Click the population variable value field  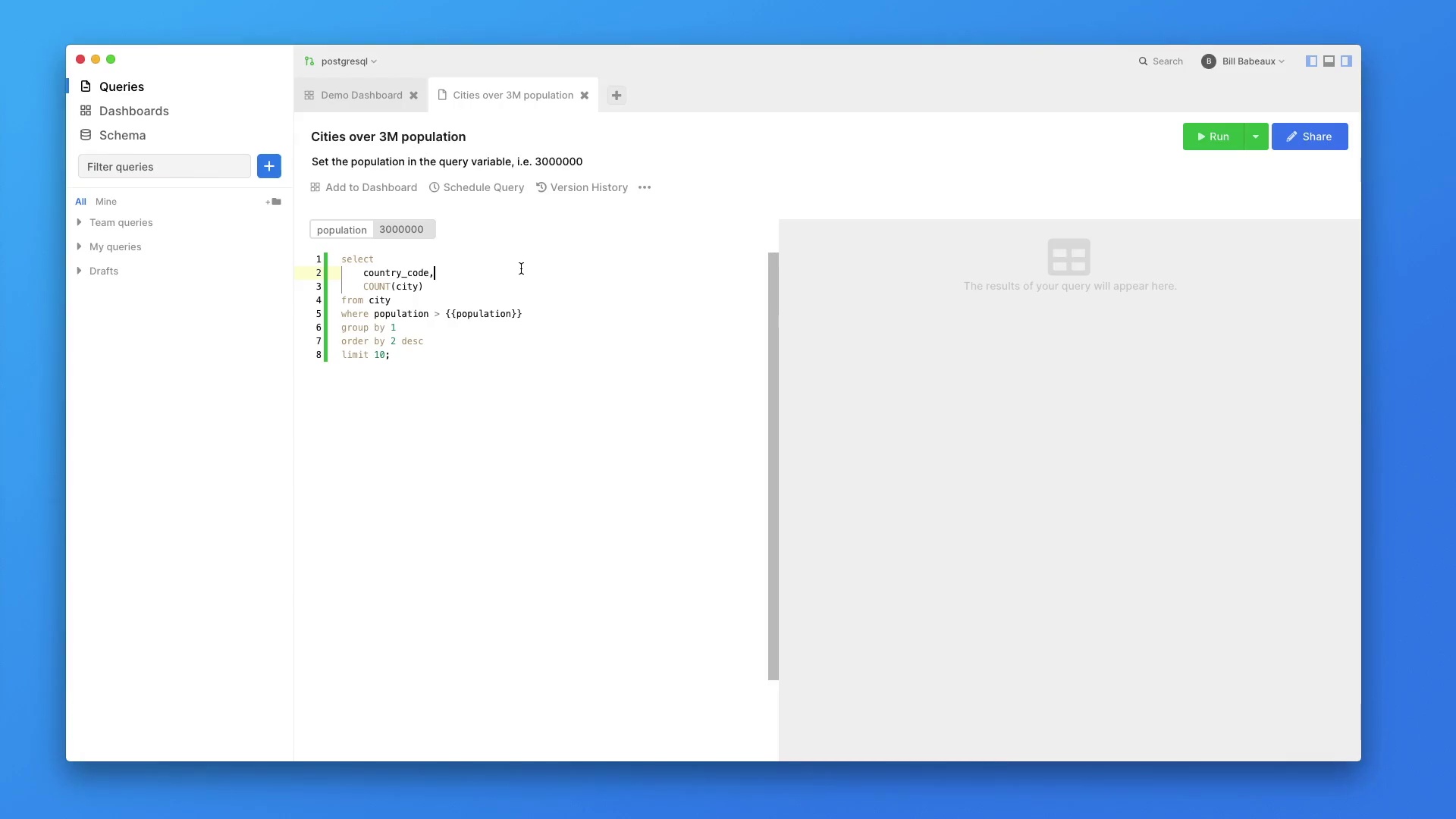tap(403, 229)
